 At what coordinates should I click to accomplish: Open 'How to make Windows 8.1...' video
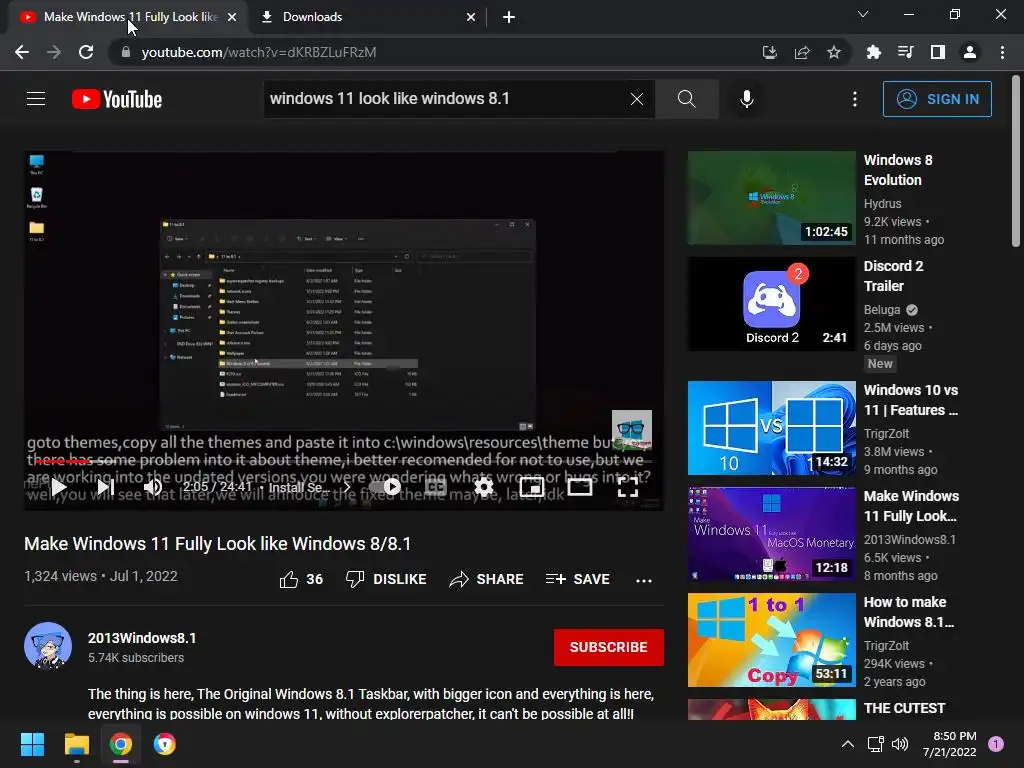[771, 639]
